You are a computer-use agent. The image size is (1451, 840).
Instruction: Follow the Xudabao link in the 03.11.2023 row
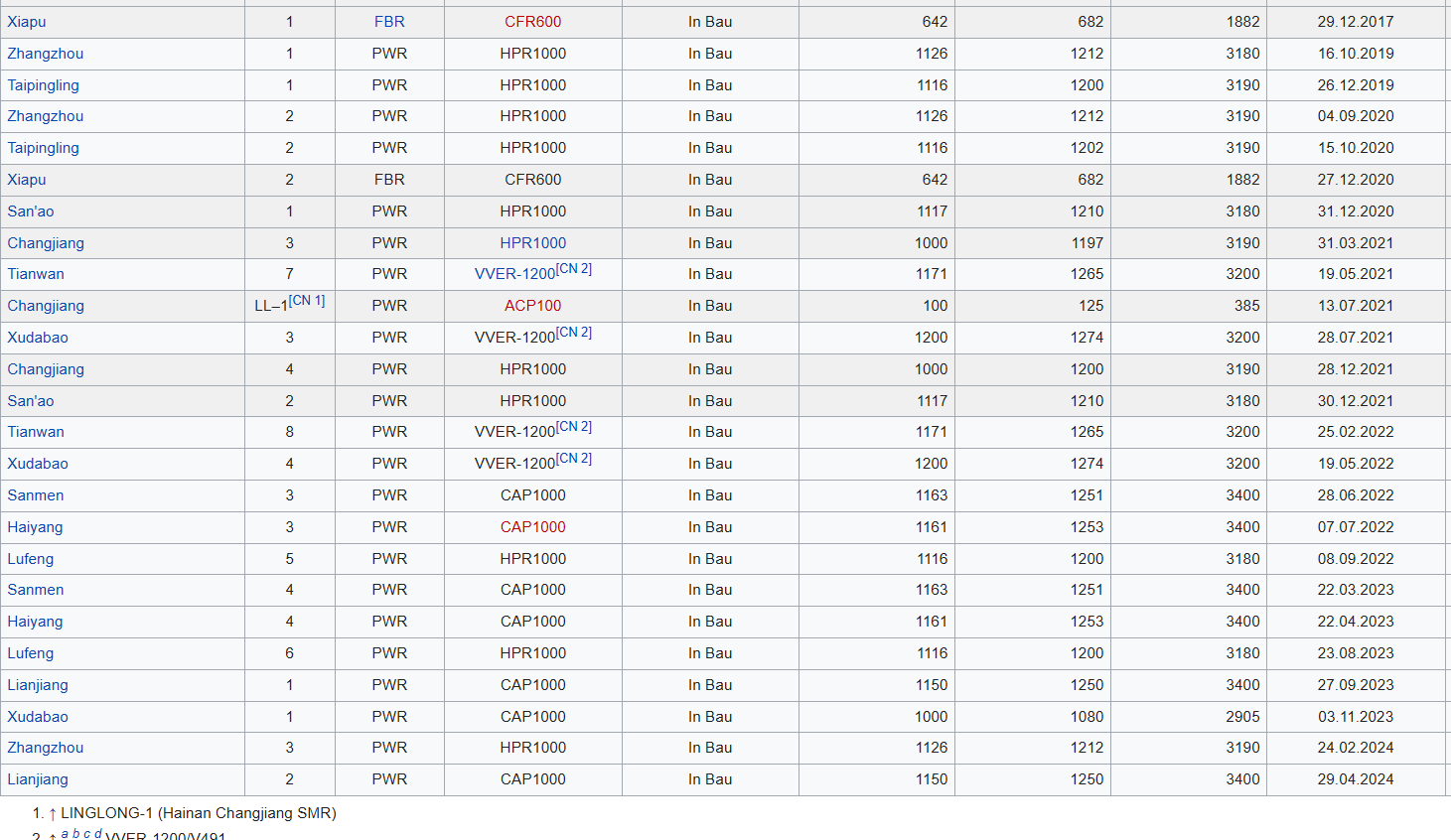[38, 717]
